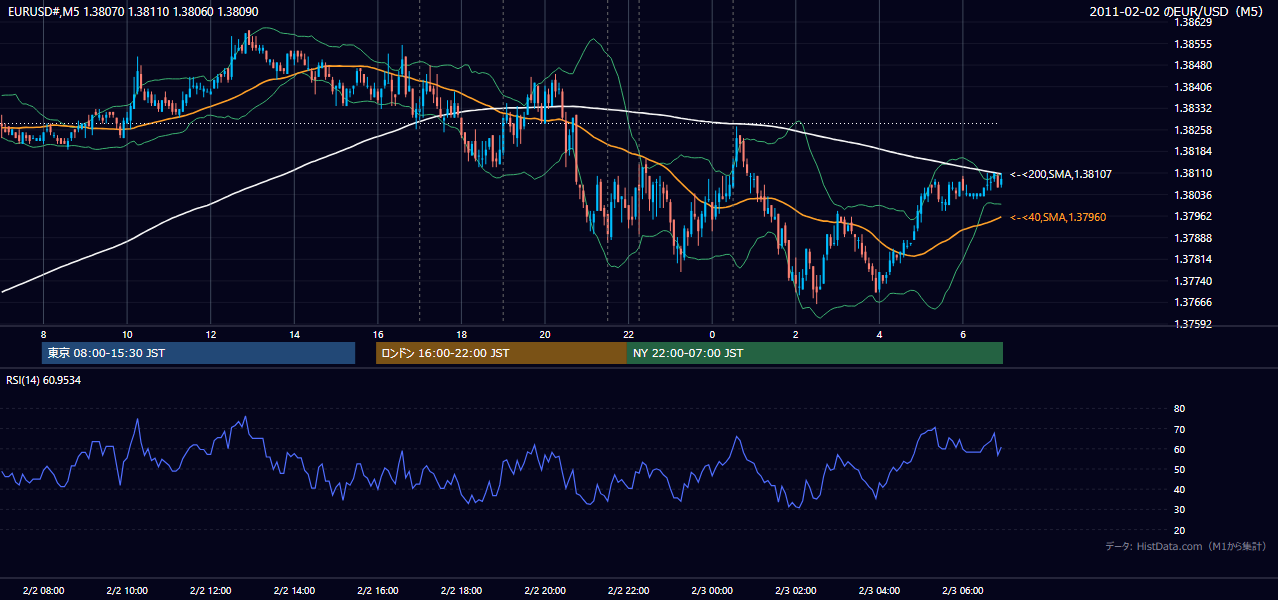The width and height of the screenshot is (1278, 600).
Task: Click price axis value 1.38258
Action: [x=1194, y=130]
